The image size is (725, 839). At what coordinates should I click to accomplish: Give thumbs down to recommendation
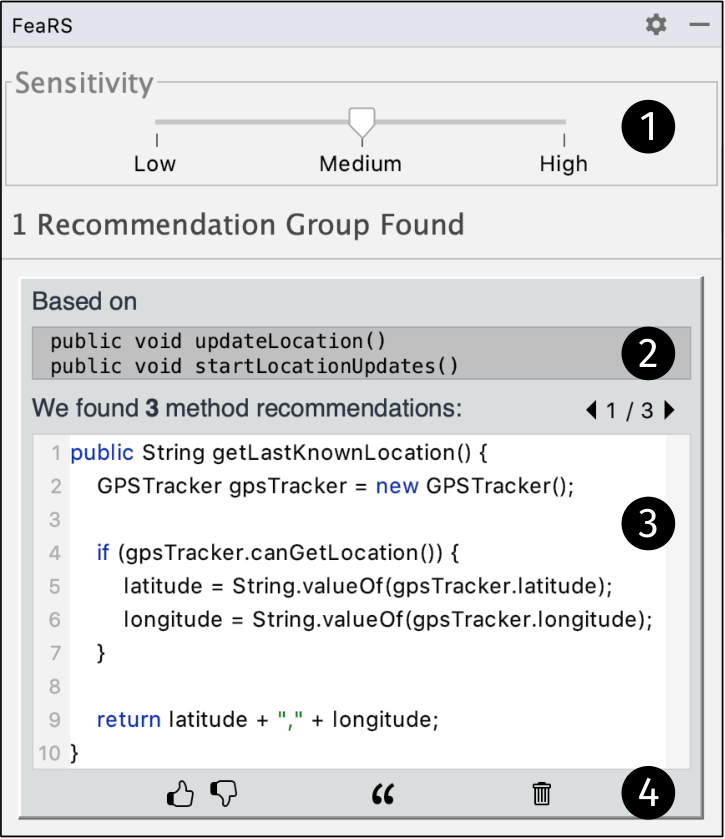[x=224, y=794]
